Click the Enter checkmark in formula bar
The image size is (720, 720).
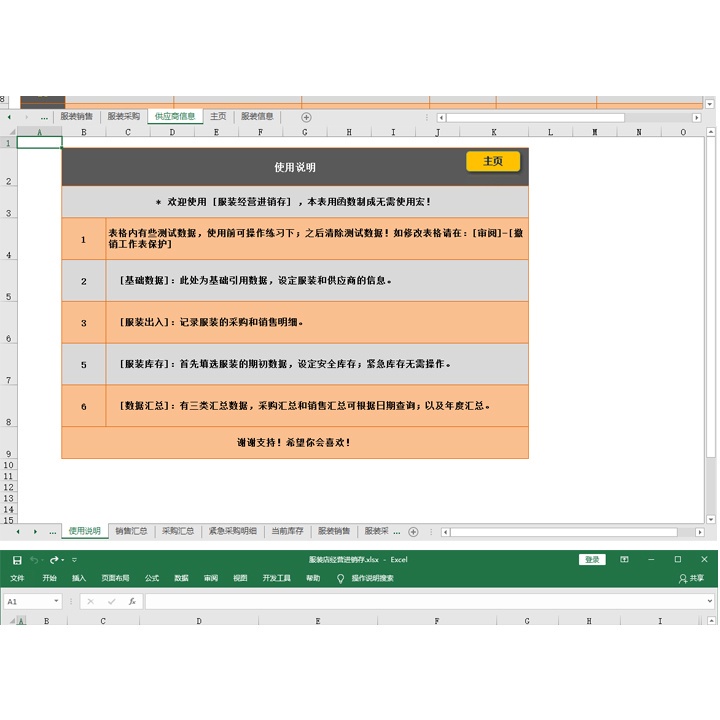pos(111,602)
